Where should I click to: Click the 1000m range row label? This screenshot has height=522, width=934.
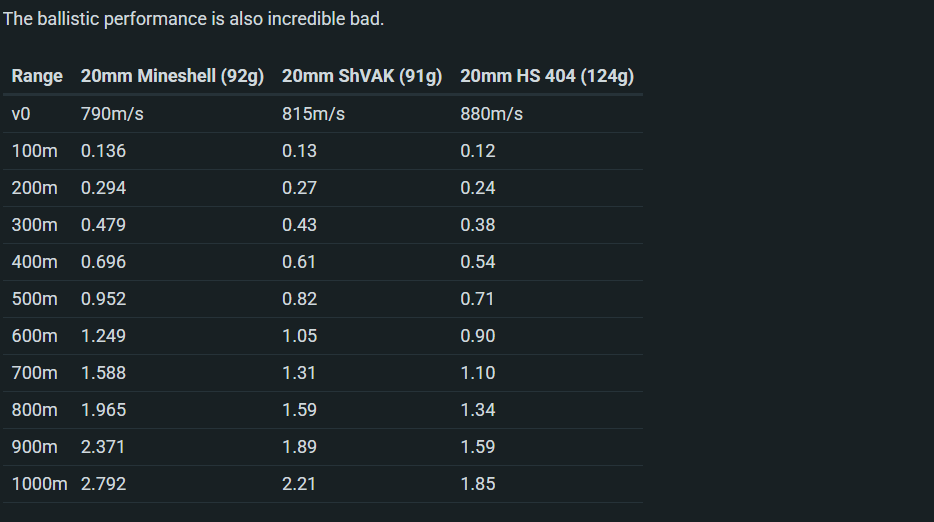pos(39,484)
